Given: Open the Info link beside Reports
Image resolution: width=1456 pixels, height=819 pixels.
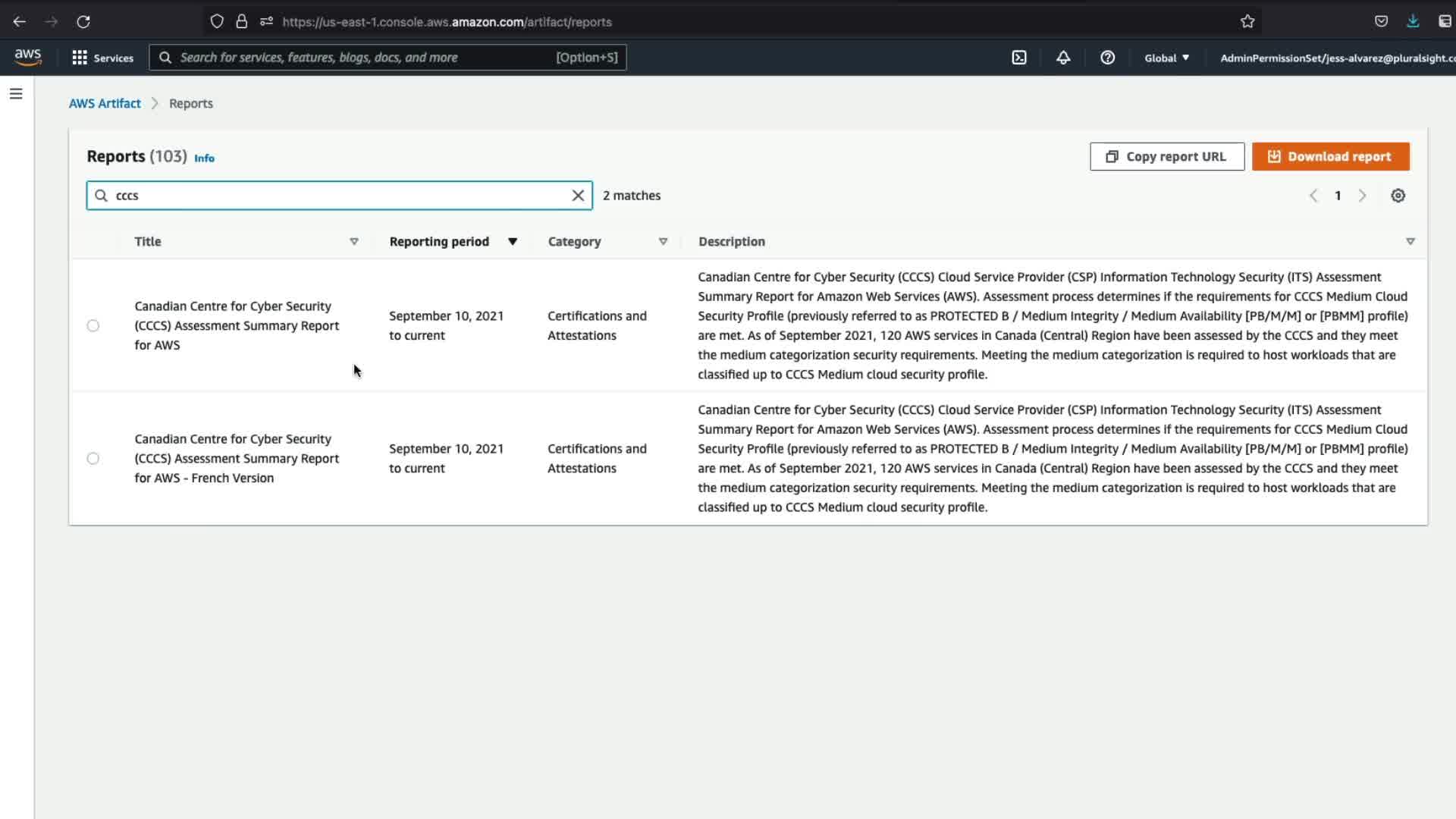Looking at the screenshot, I should pos(204,158).
